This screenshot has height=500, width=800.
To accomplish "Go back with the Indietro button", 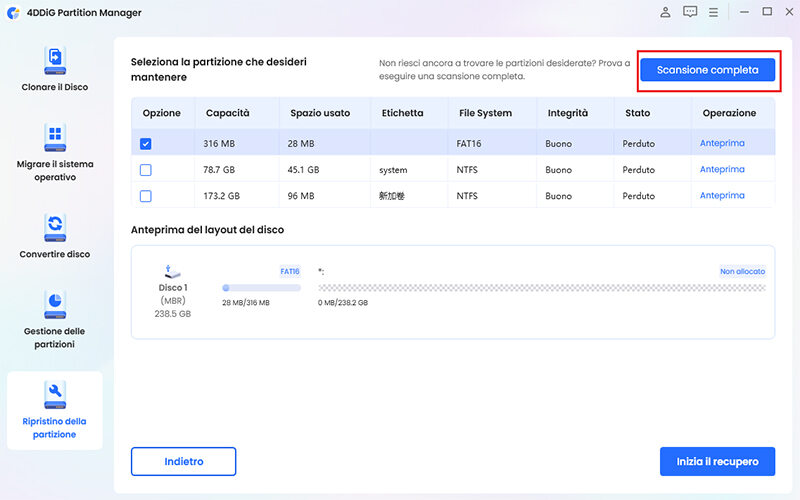I will (183, 461).
